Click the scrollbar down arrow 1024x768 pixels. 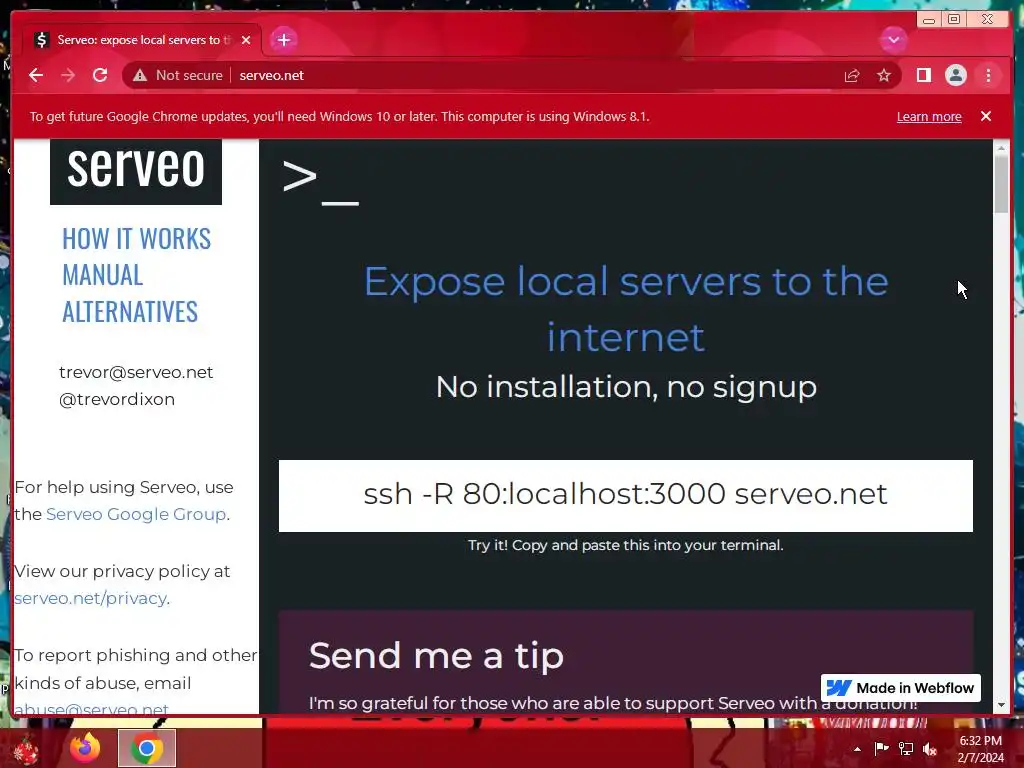pos(1001,705)
